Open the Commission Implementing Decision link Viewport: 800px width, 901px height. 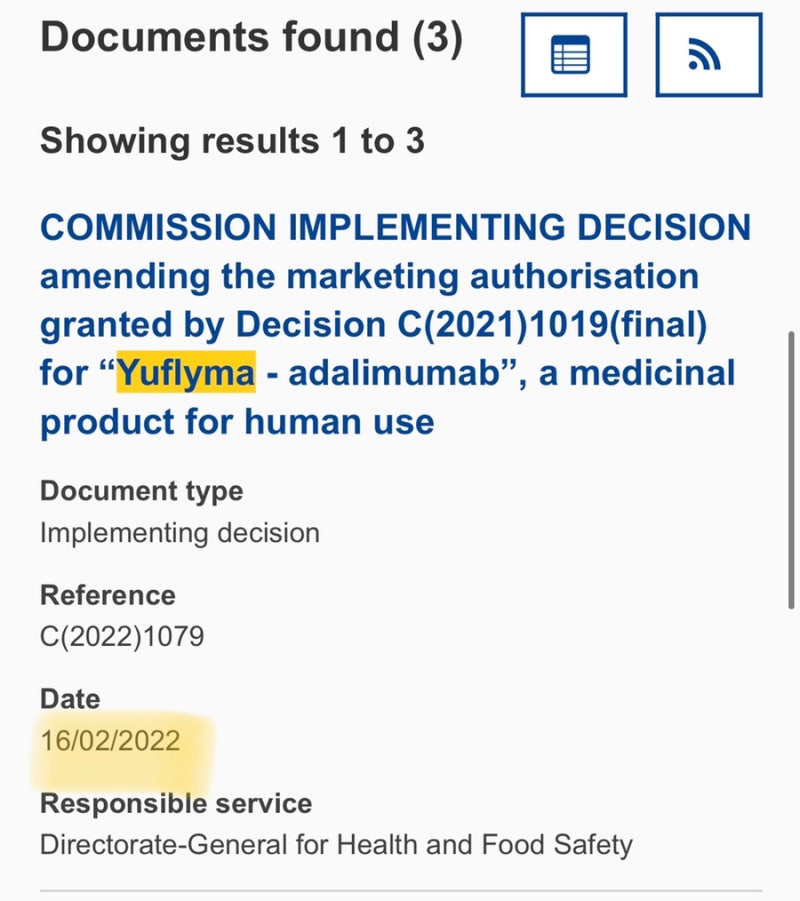(x=395, y=227)
